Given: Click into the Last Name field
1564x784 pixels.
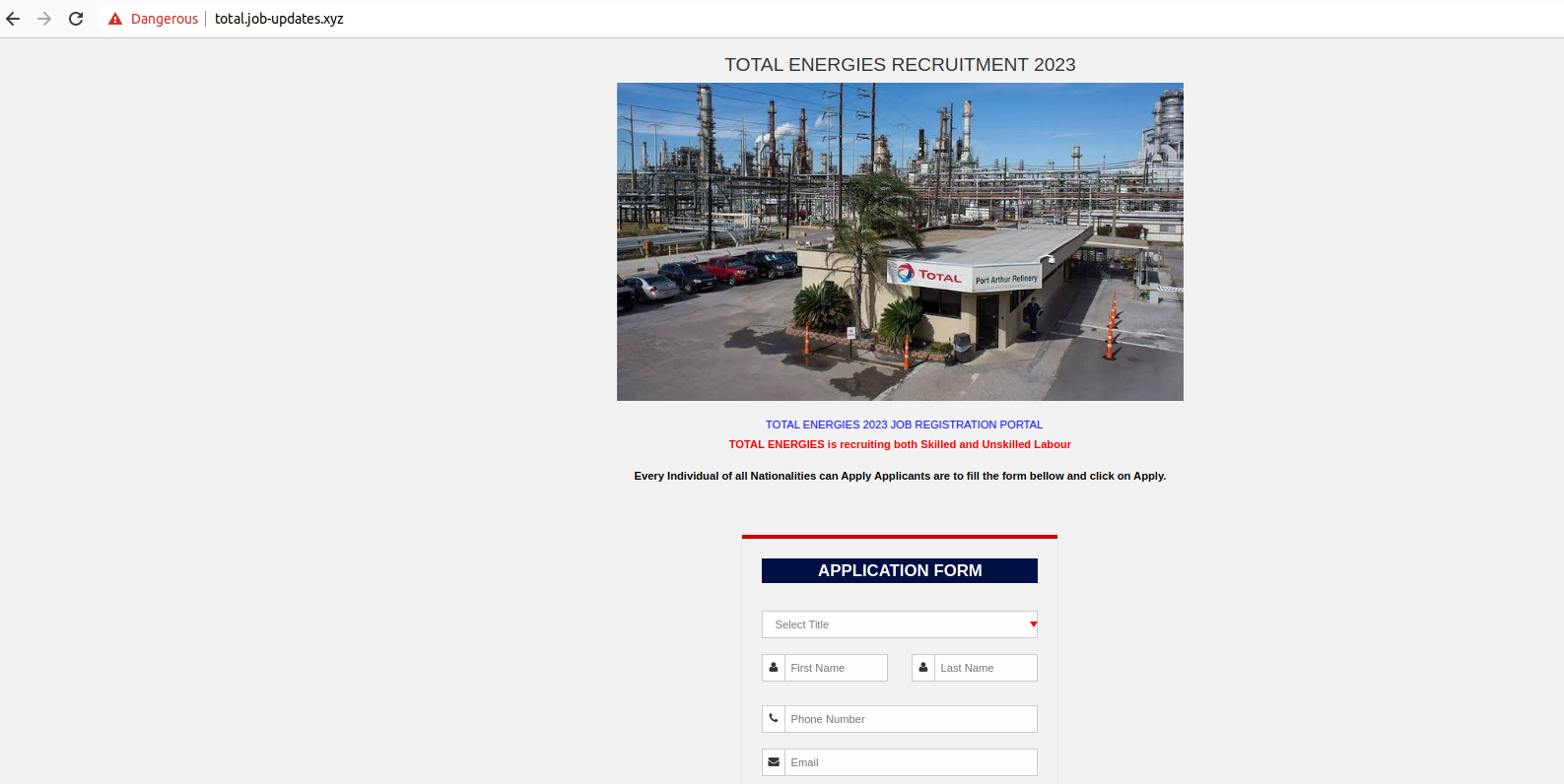Looking at the screenshot, I should pos(986,668).
